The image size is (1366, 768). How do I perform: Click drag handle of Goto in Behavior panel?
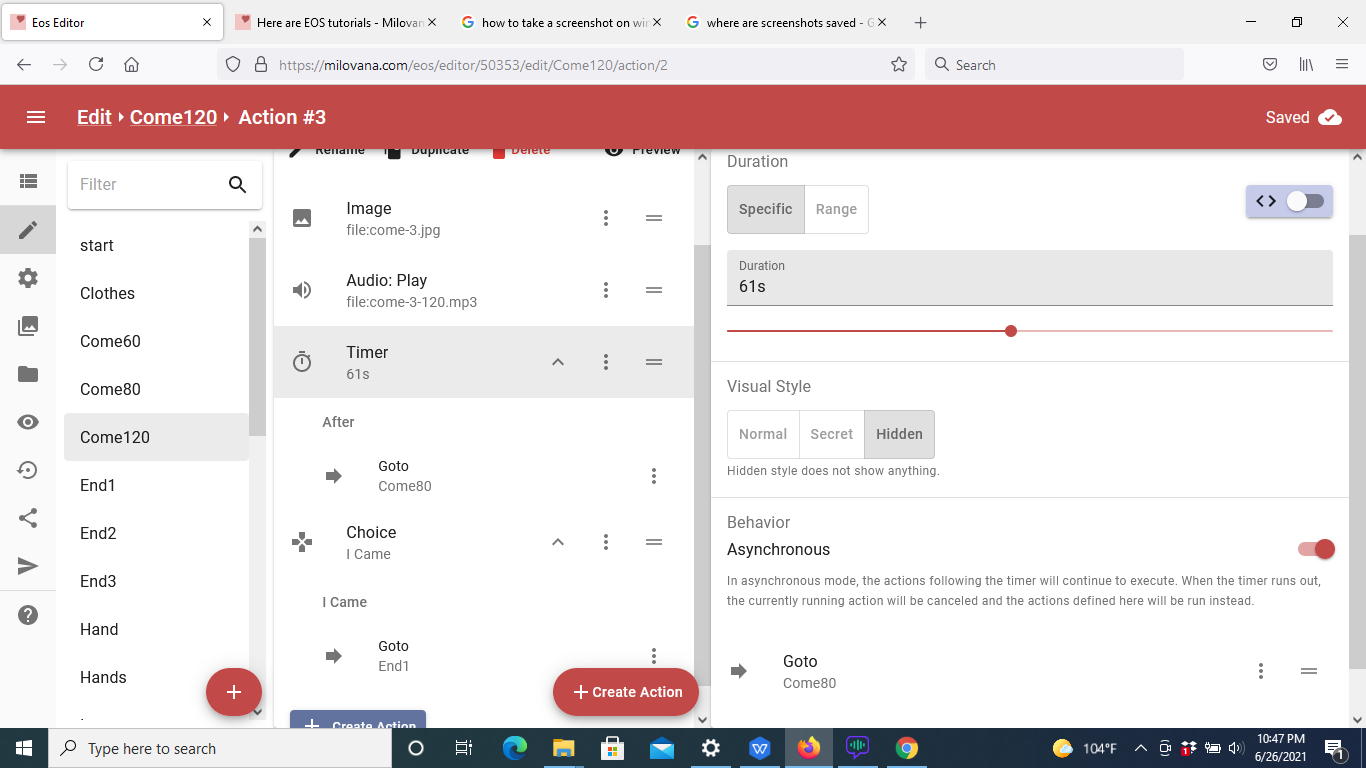pos(1309,671)
